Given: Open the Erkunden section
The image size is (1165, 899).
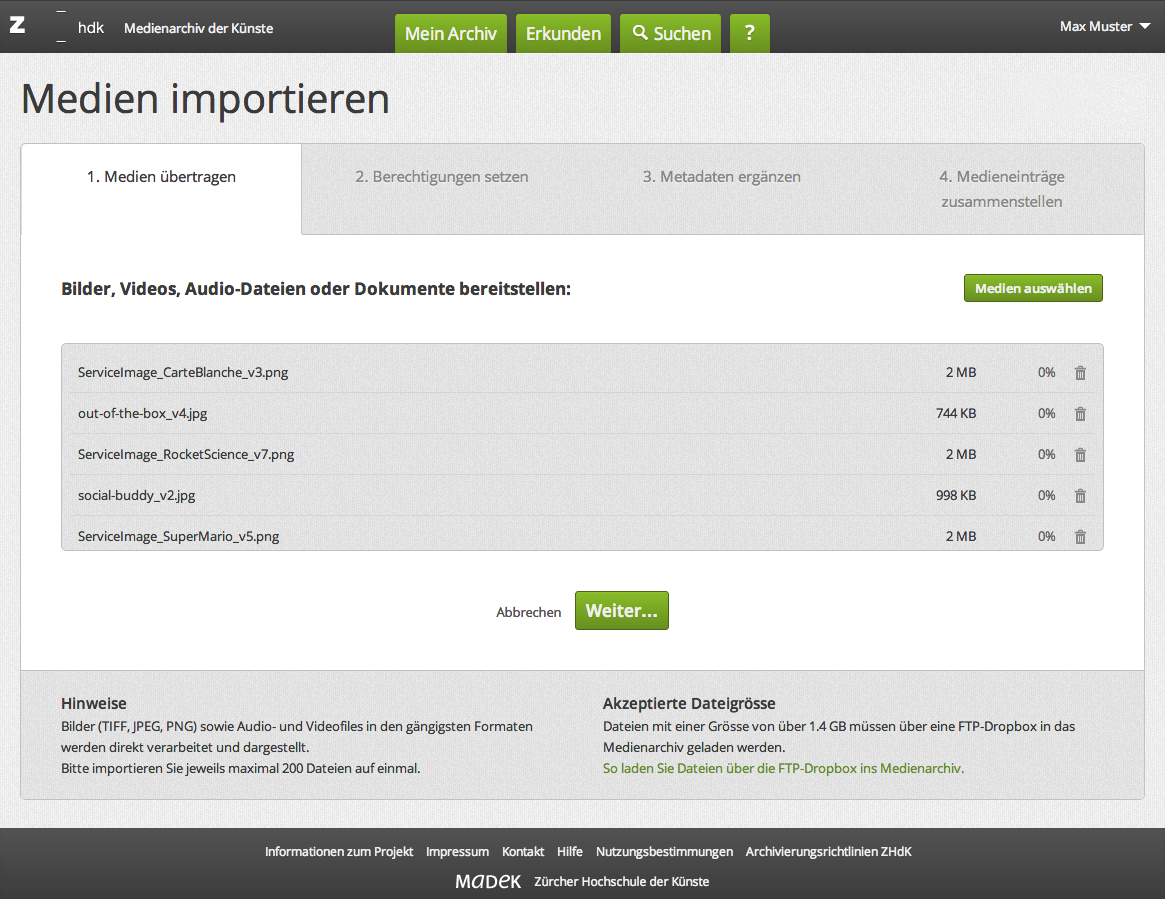Looking at the screenshot, I should click(x=563, y=33).
